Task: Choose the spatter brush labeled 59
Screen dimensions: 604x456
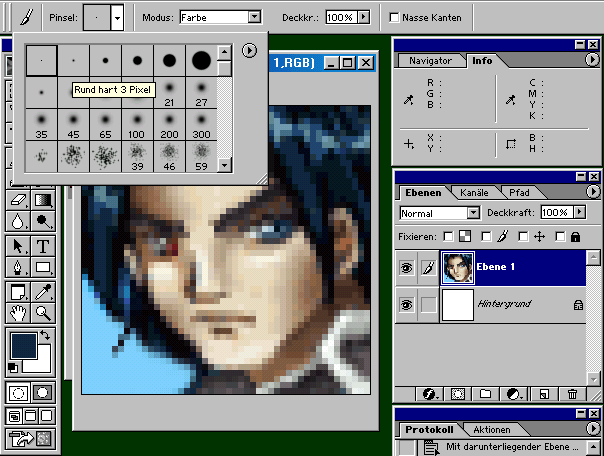Action: [x=201, y=157]
